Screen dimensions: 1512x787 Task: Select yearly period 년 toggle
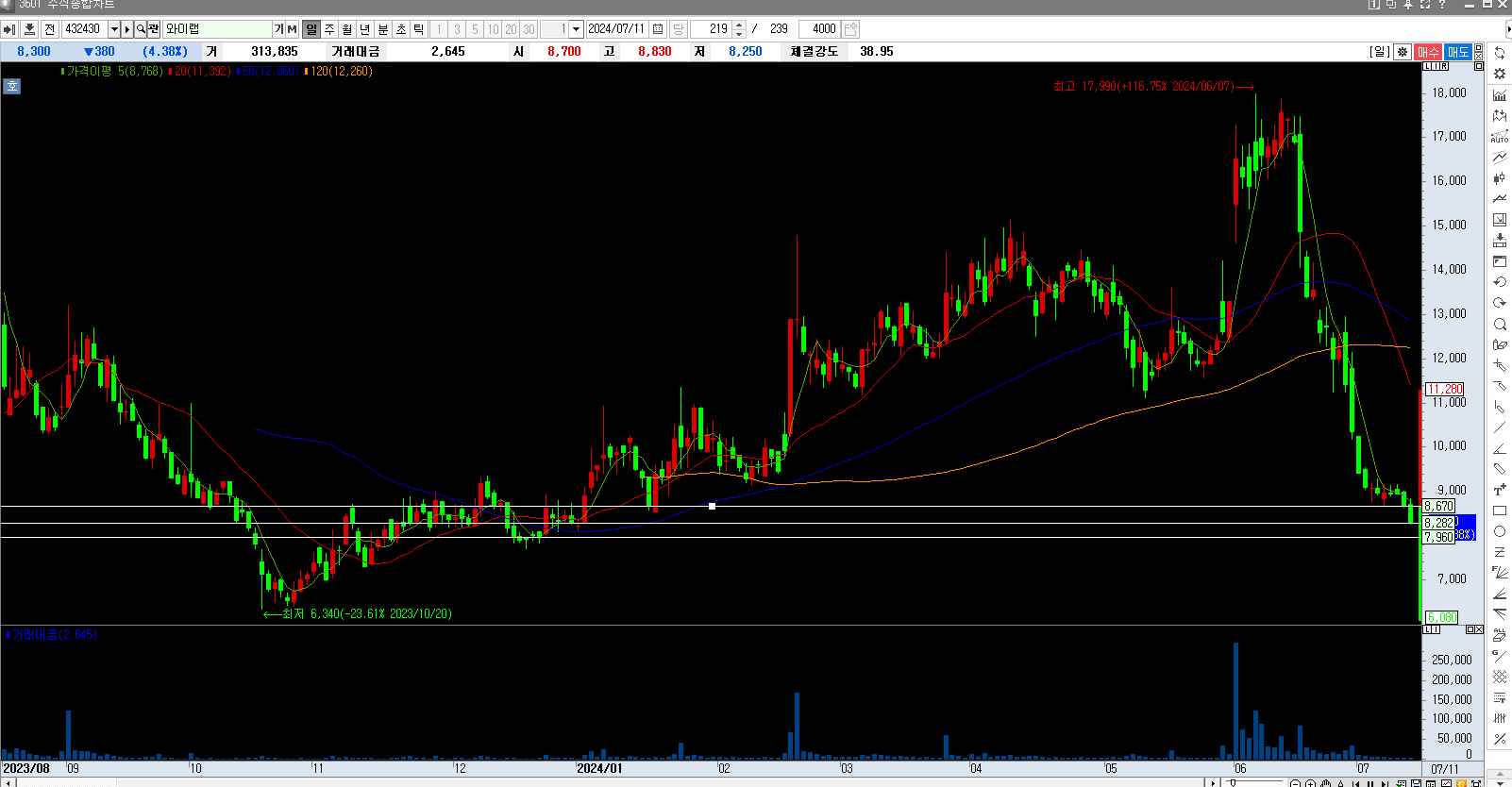(x=365, y=29)
